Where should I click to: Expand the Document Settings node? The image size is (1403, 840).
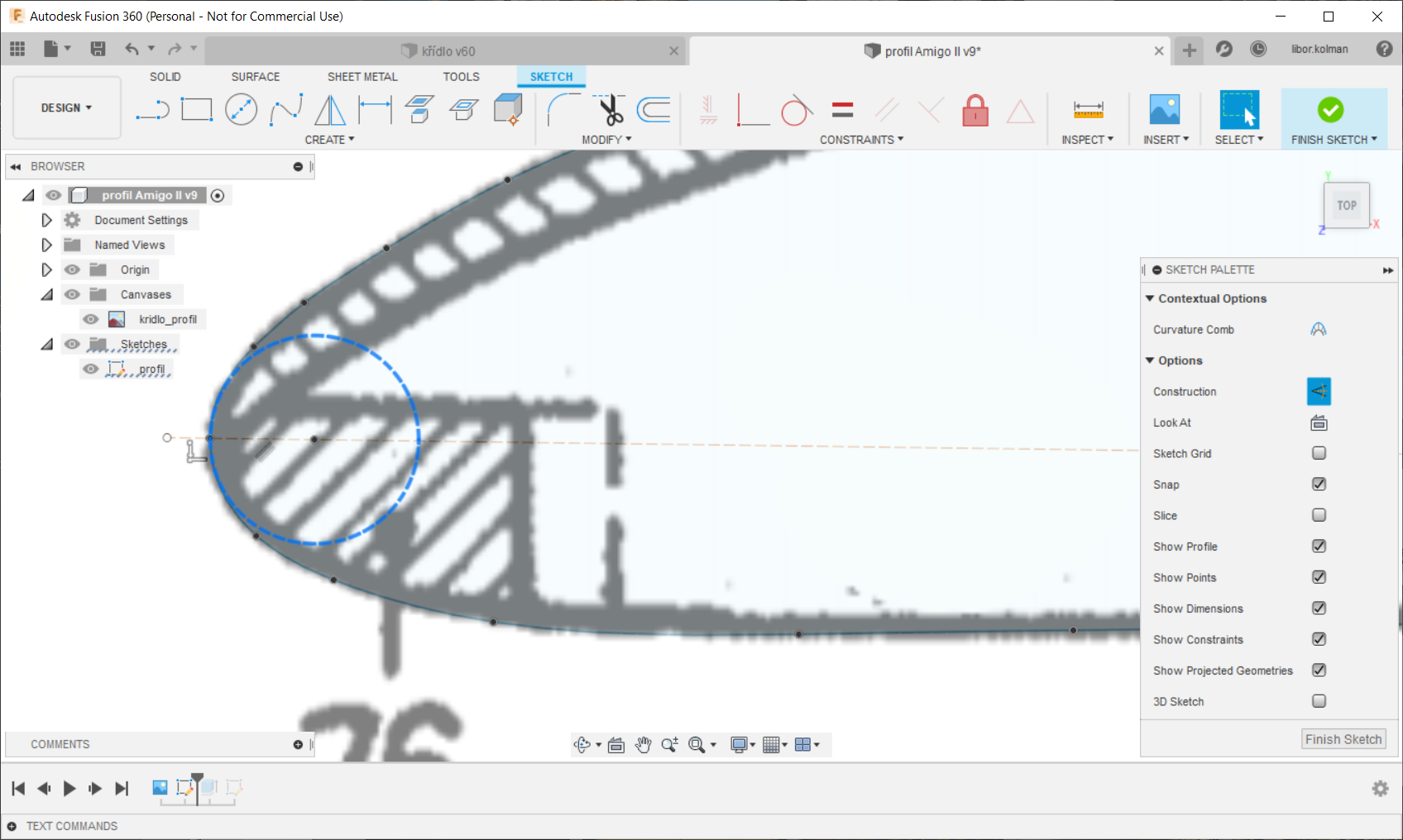coord(46,220)
